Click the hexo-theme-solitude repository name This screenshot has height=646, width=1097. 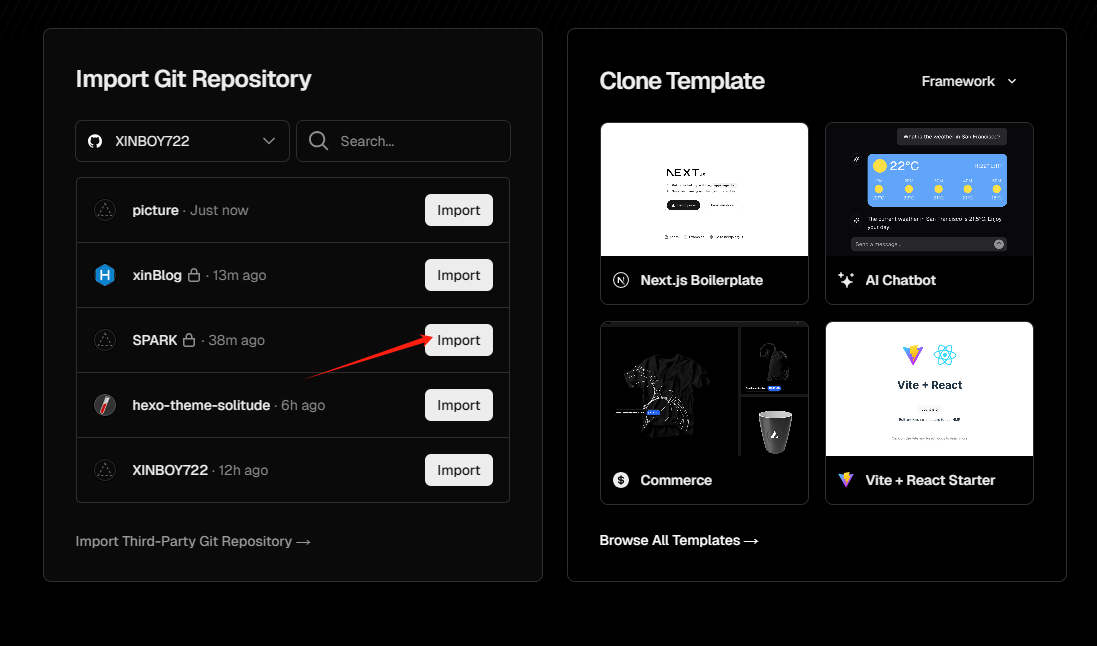tap(201, 405)
